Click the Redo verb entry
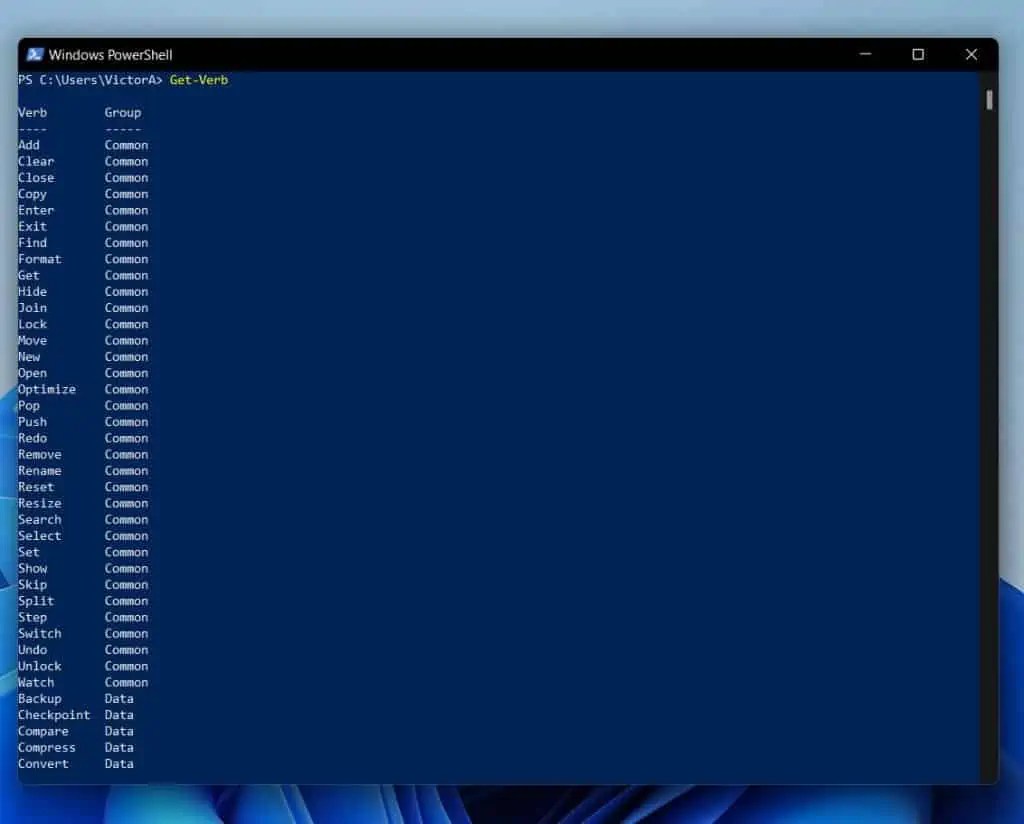Viewport: 1024px width, 824px height. coord(32,439)
